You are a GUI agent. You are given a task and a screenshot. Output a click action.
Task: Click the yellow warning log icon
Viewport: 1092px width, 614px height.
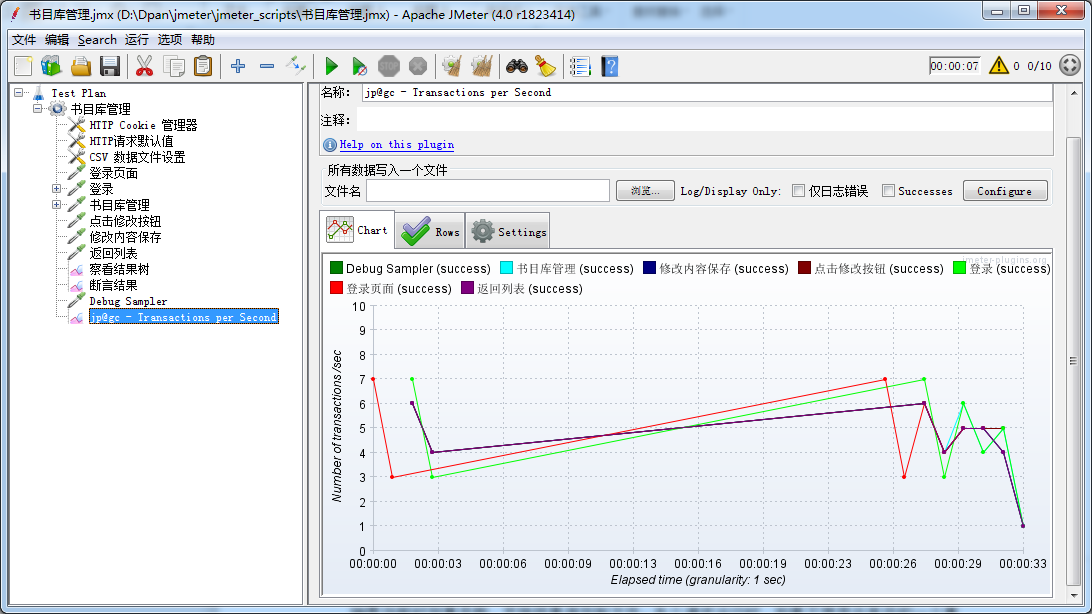999,65
